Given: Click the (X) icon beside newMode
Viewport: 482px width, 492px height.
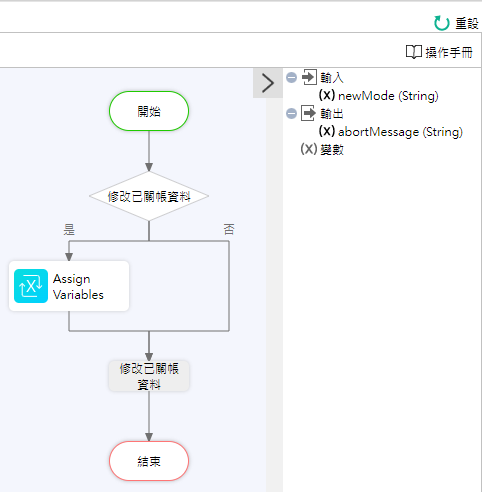Looking at the screenshot, I should pos(327,95).
